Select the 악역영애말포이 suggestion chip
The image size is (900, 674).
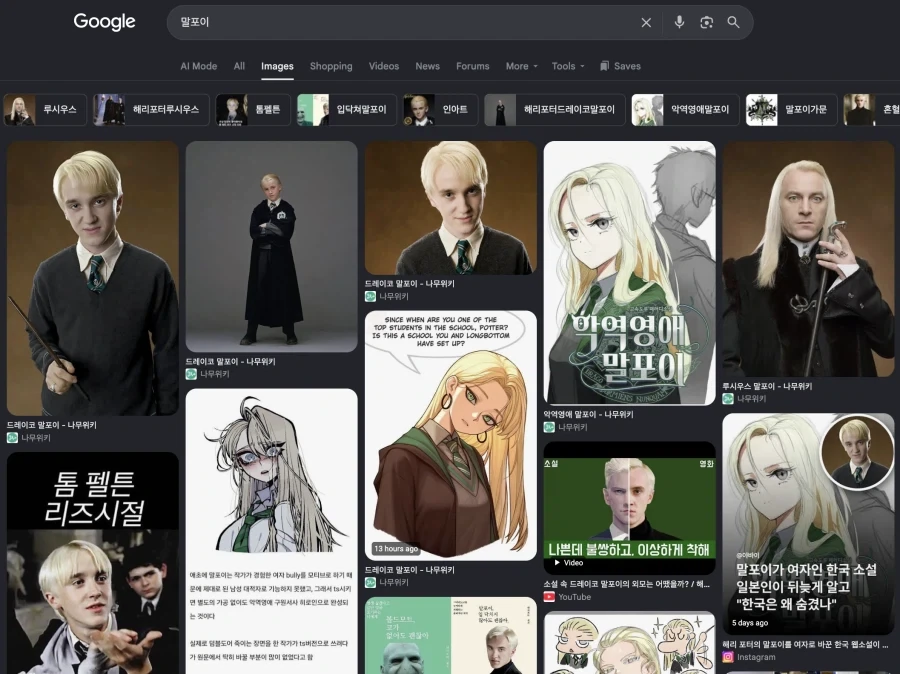(x=685, y=110)
